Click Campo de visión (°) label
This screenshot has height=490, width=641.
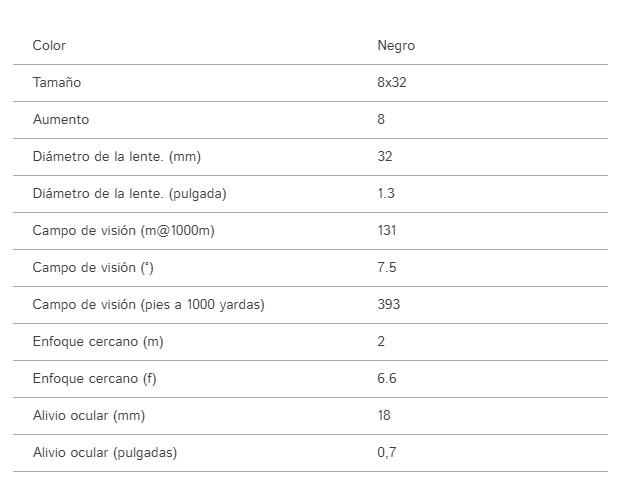click(x=93, y=268)
